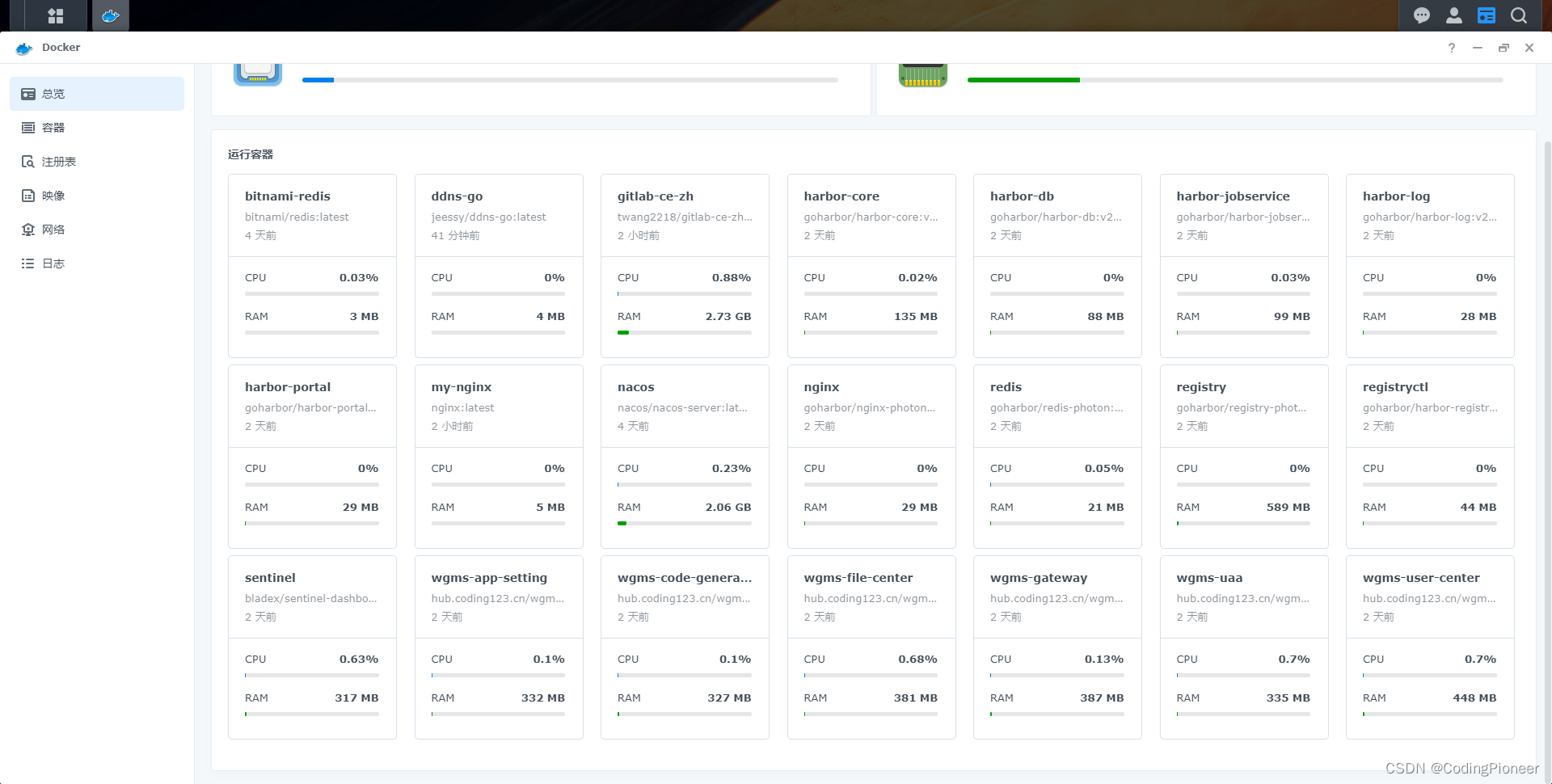Click the 0.05% CPU value

pos(1104,468)
